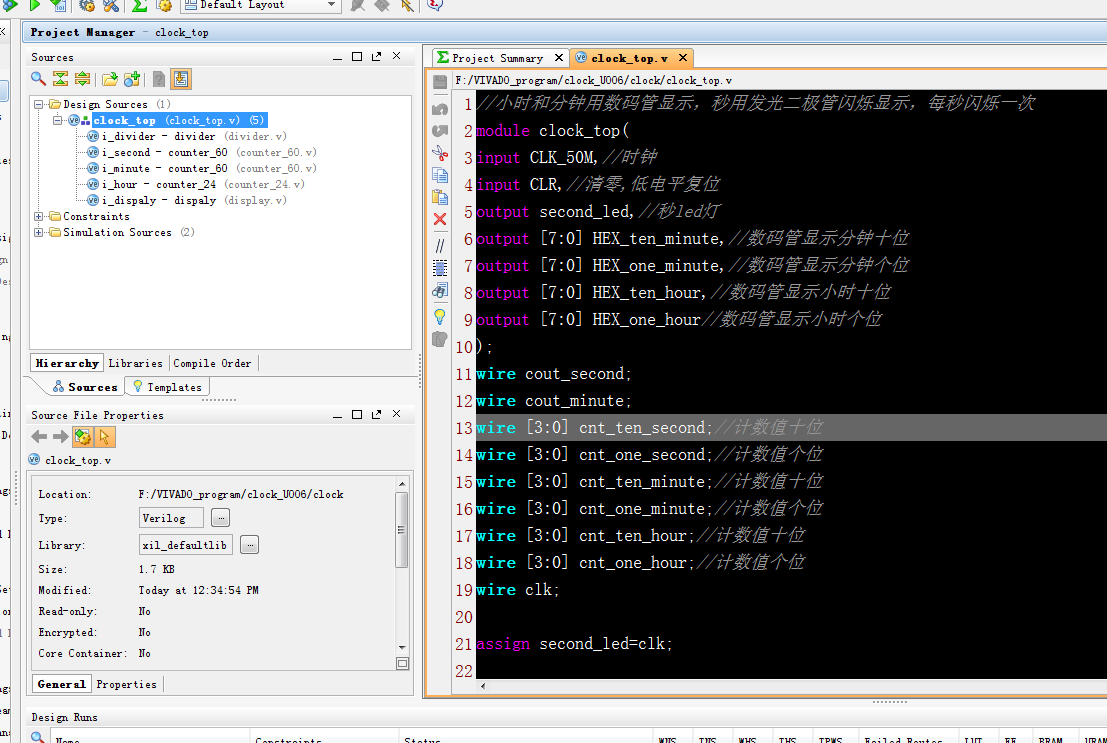
Task: Click the Find binoculars icon in editor sidebar
Action: tap(440, 291)
